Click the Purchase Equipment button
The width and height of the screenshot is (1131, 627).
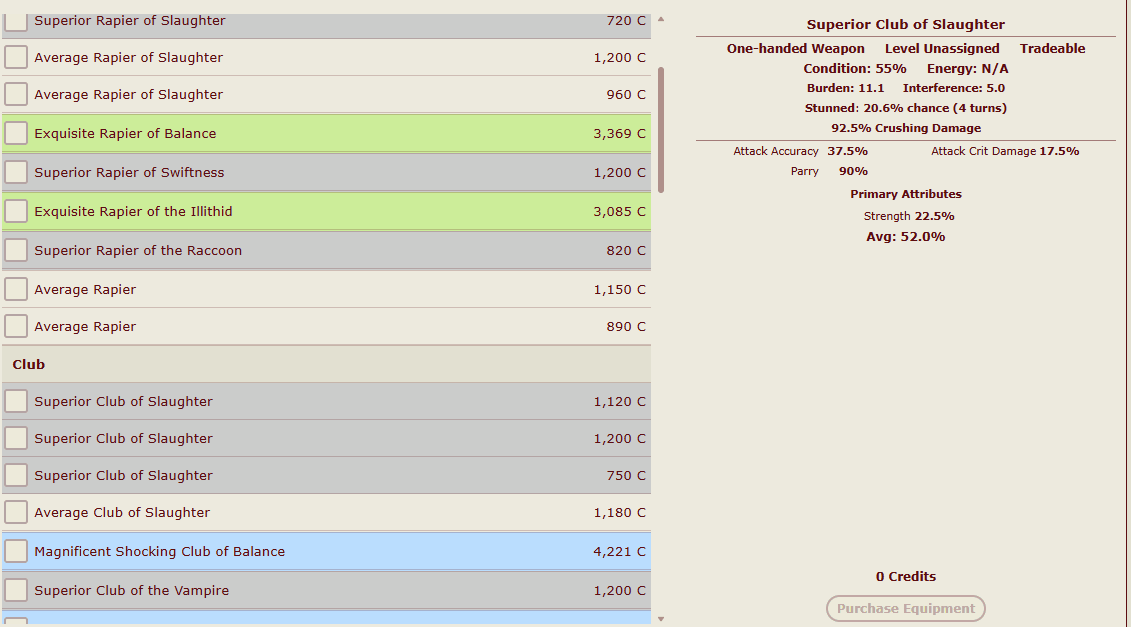coord(905,608)
